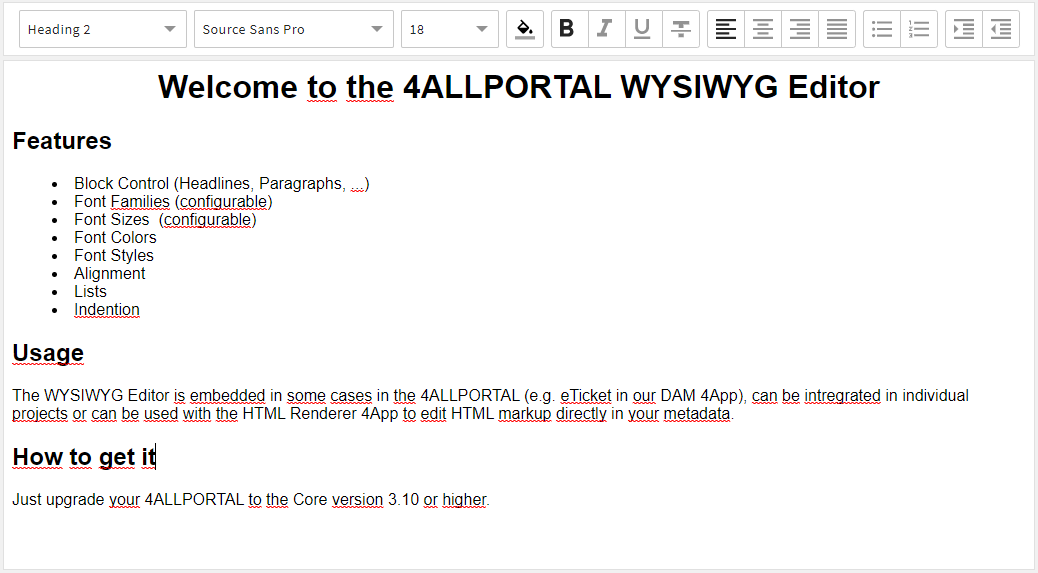Toggle bold formatting
This screenshot has height=573, width=1038.
(569, 29)
